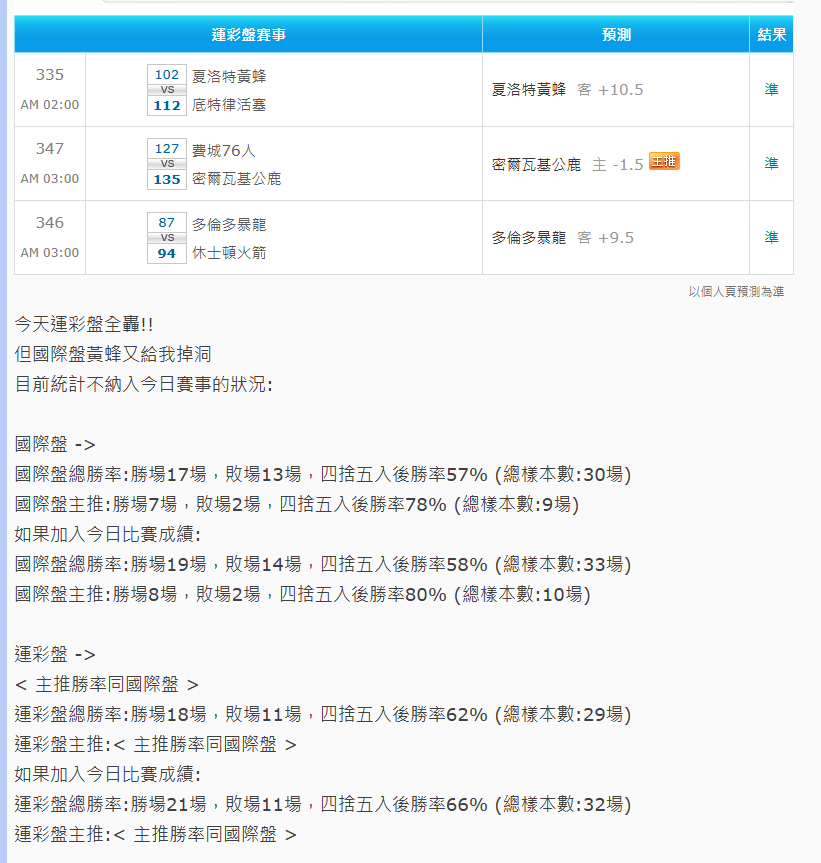821x863 pixels.
Task: Click the line with 勝率62% (總樣本數:29場)
Action: (323, 714)
